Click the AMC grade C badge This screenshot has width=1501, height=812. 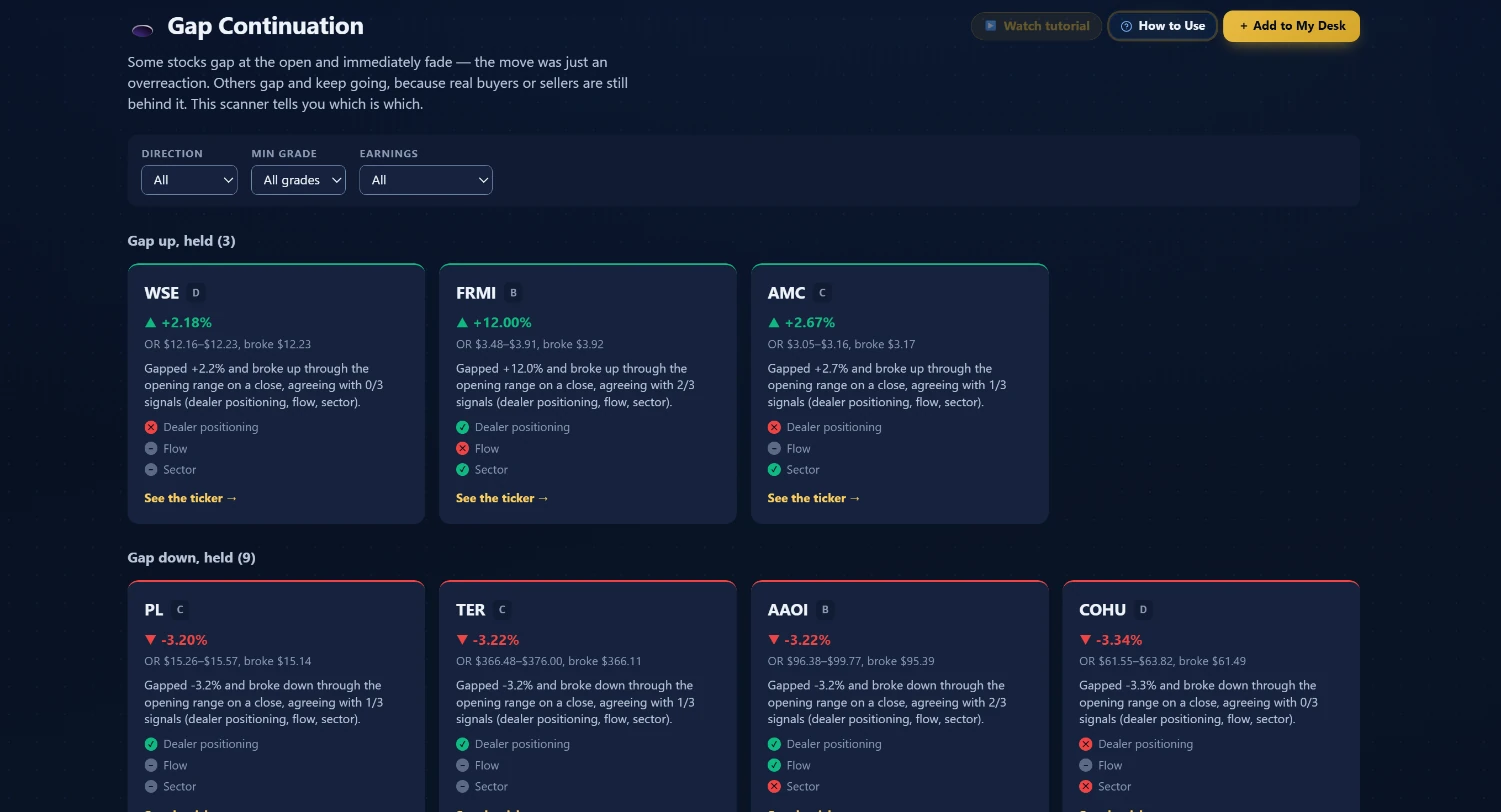tap(823, 293)
